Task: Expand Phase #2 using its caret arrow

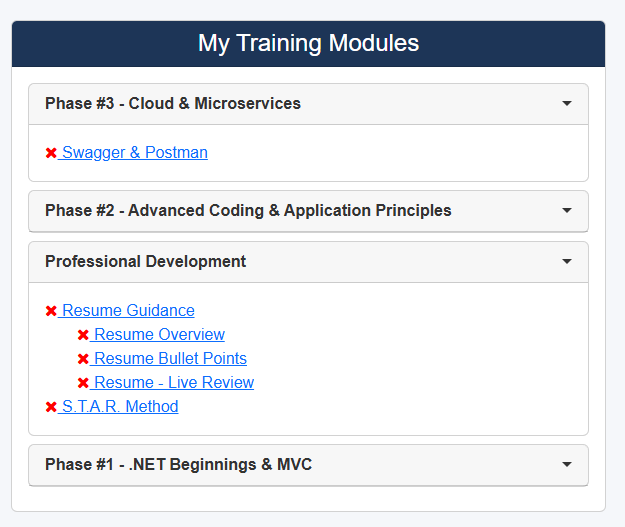Action: [x=567, y=211]
